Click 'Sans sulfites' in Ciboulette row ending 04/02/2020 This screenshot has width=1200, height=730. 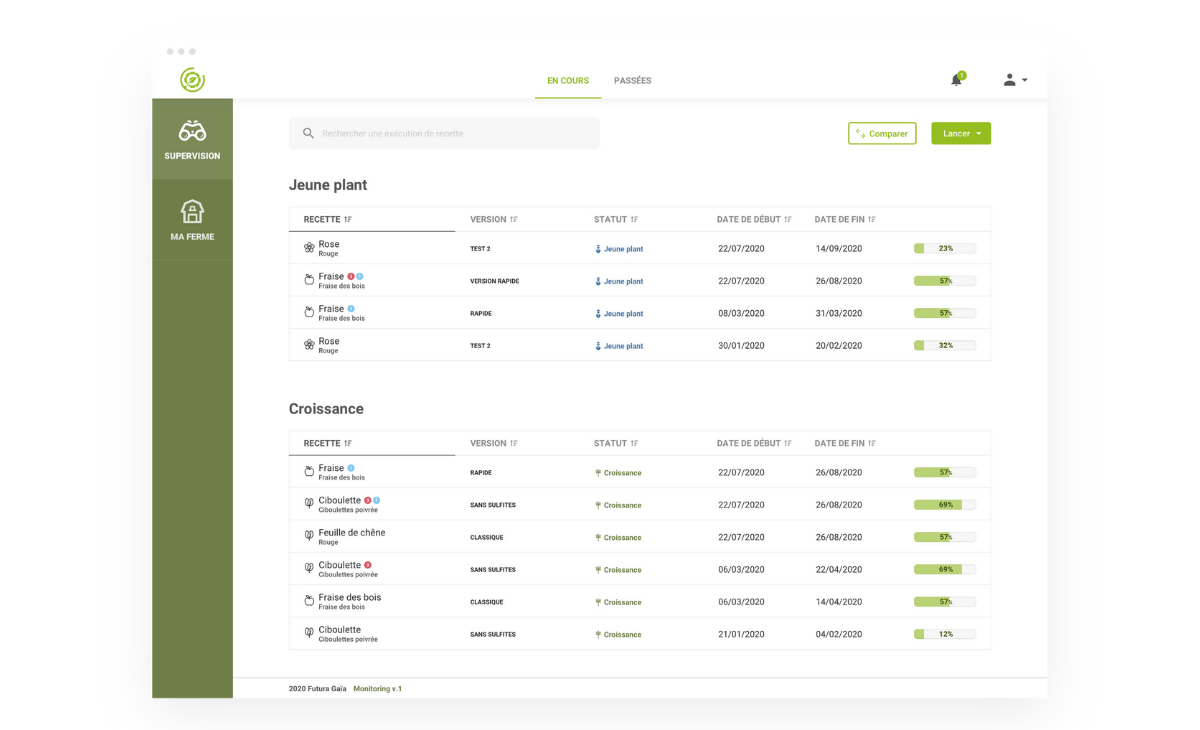(493, 634)
